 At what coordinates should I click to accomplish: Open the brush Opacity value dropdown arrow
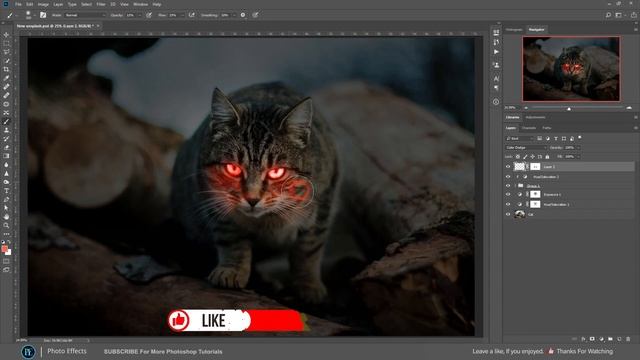(x=140, y=15)
